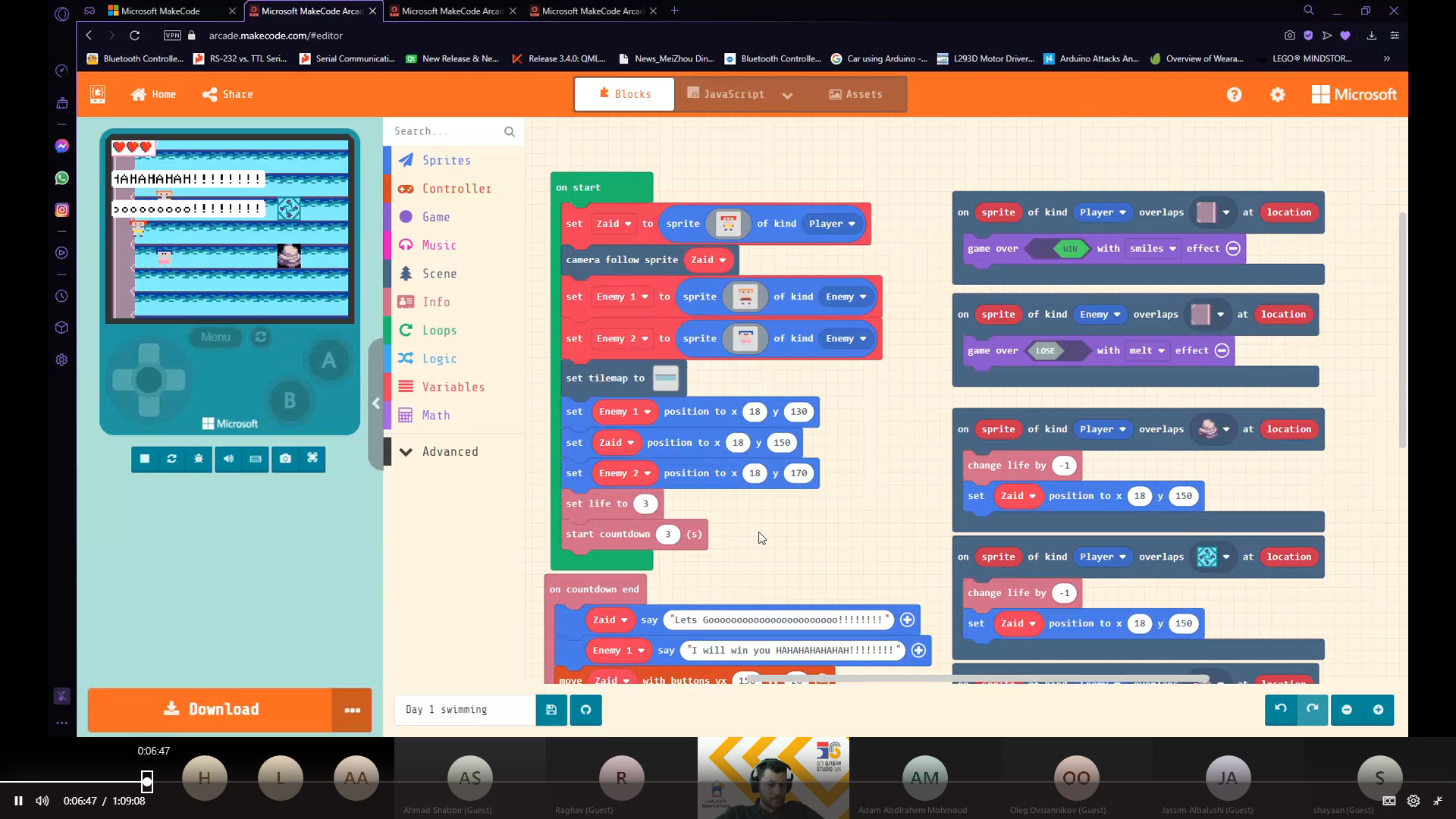Take a simulator screenshot
The width and height of the screenshot is (1456, 819).
[285, 459]
